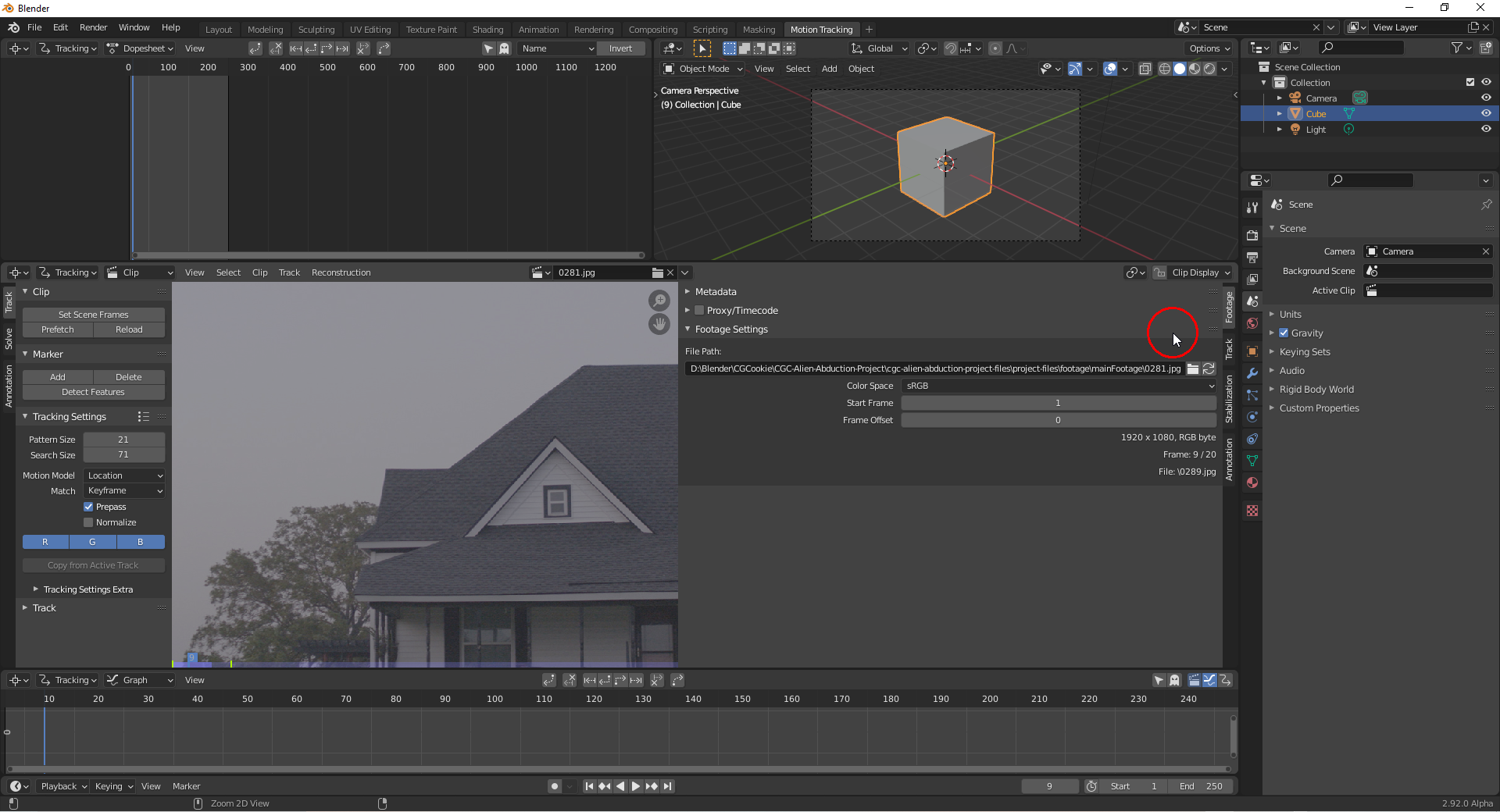Viewport: 1500px width, 812px height.
Task: Expand the Rigid Body World panel
Action: coord(1316,389)
